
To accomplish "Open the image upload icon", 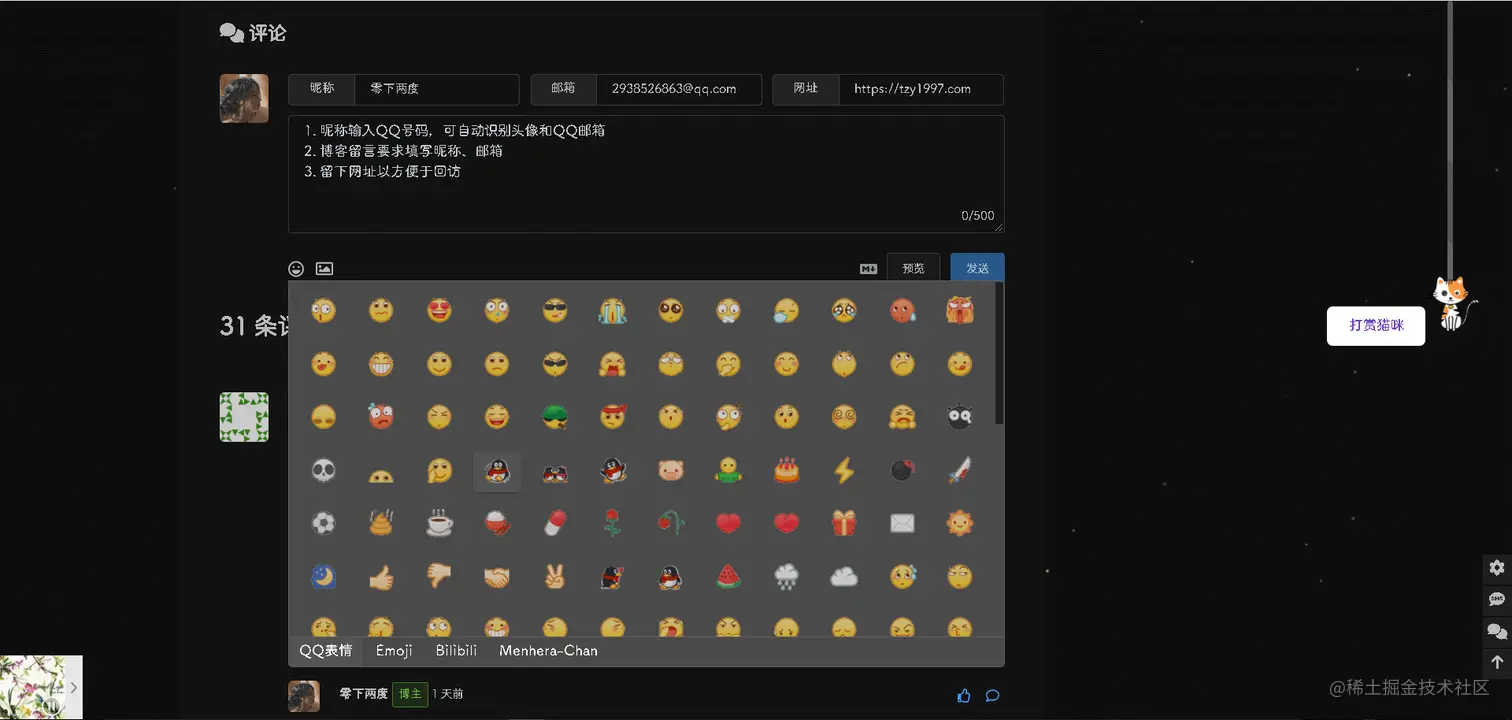I will click(x=324, y=269).
